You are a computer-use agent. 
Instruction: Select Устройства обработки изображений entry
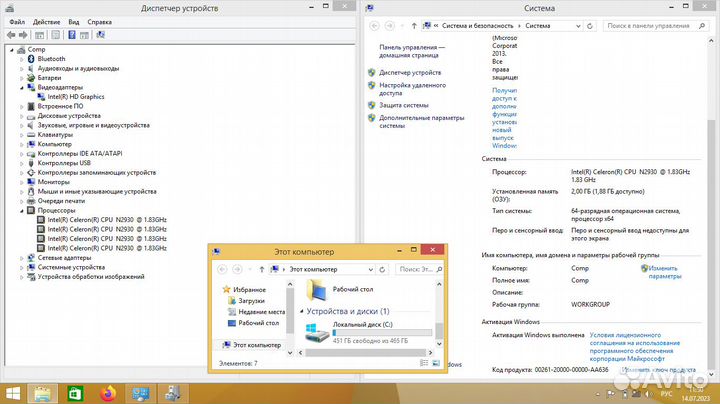coord(90,276)
